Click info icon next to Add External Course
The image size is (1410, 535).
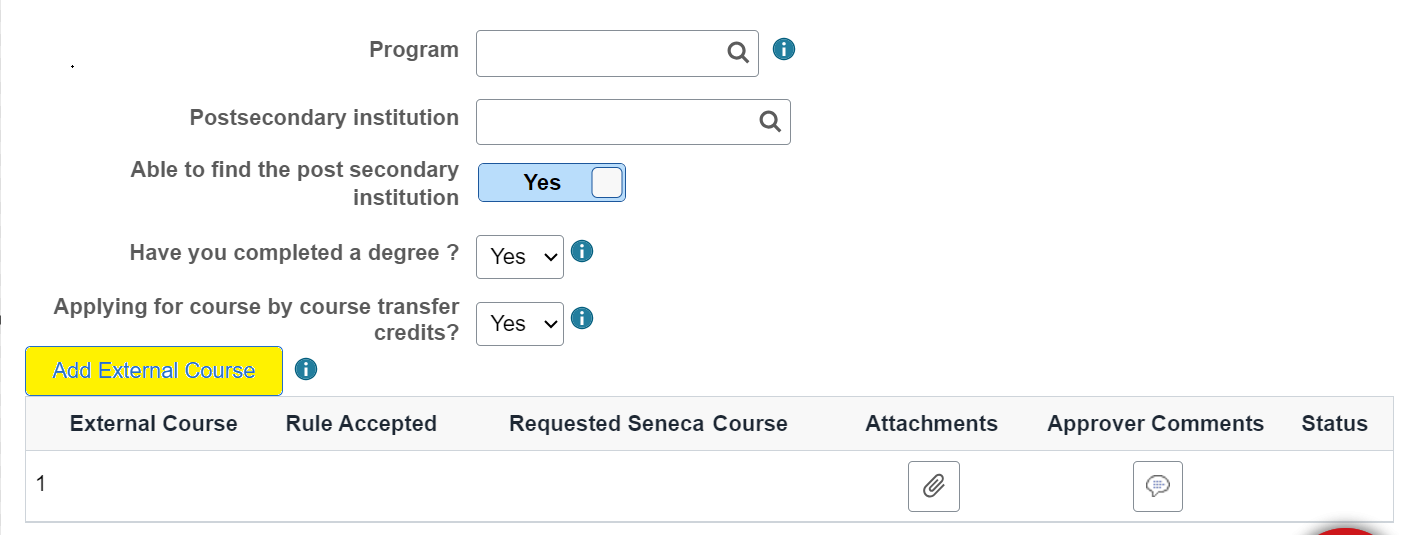coord(306,370)
